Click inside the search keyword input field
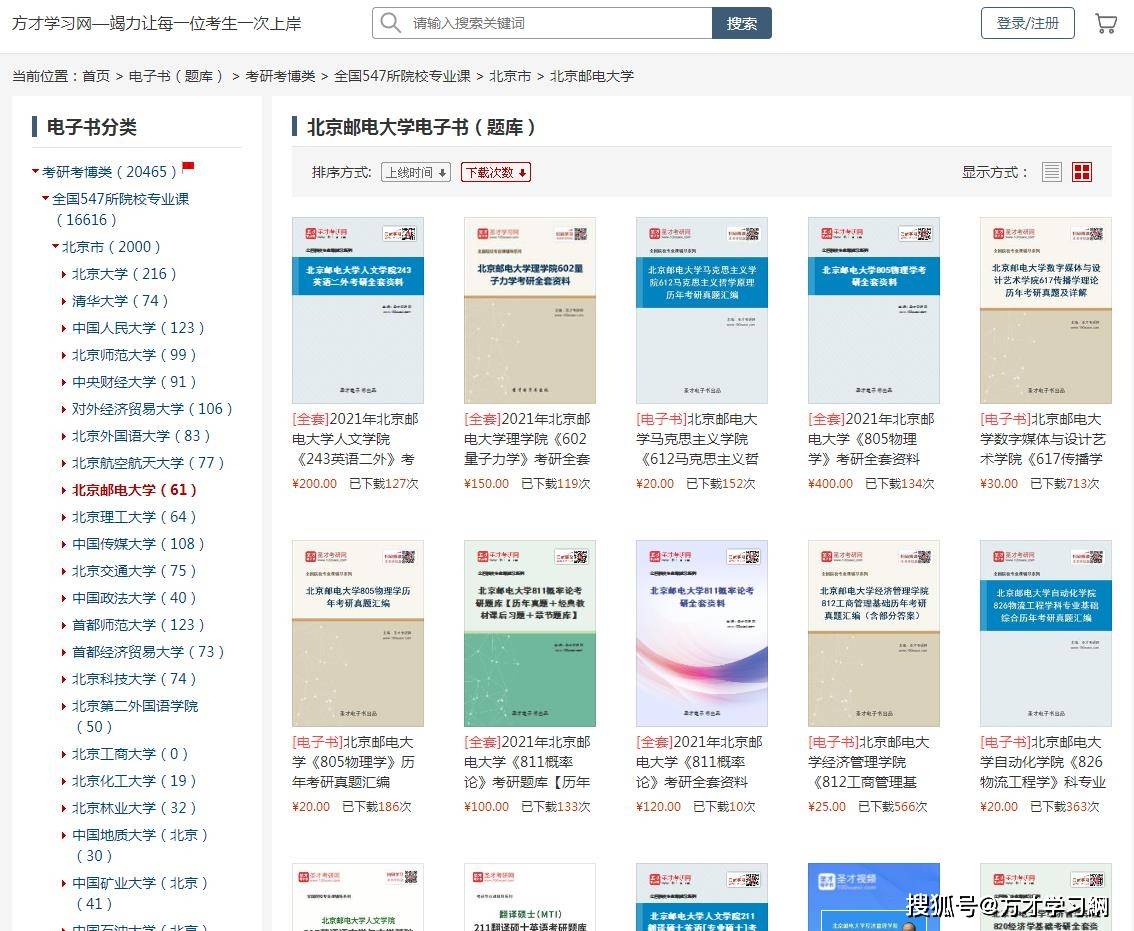The image size is (1134, 931). point(550,22)
